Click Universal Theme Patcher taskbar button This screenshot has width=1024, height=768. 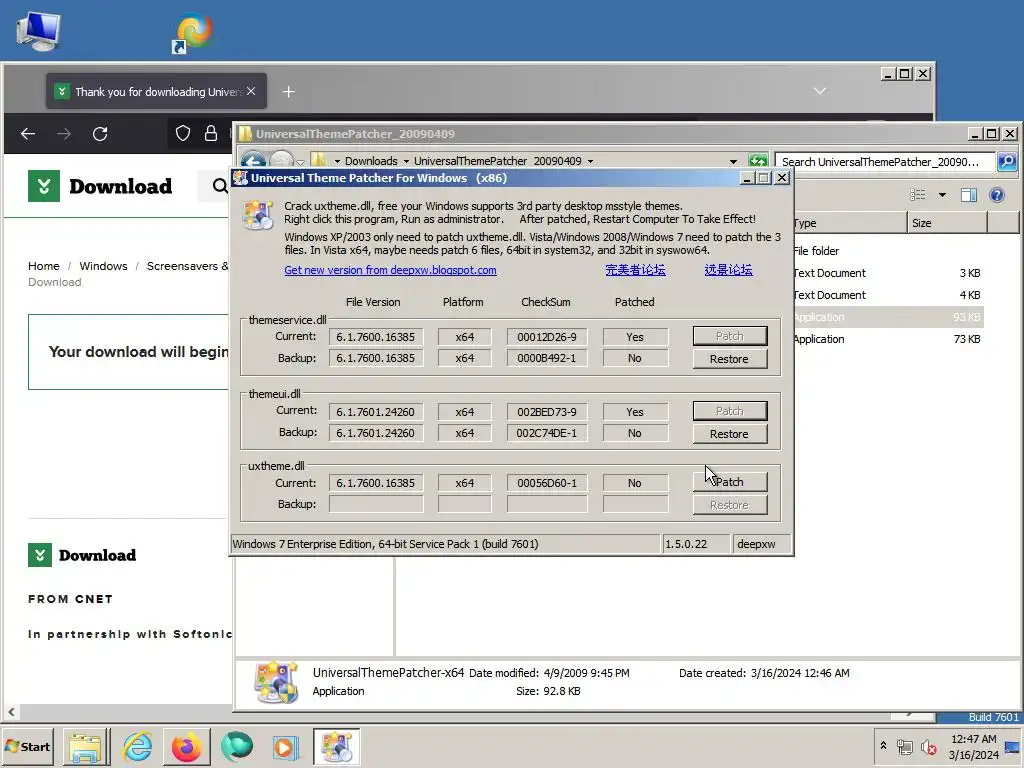pos(336,746)
